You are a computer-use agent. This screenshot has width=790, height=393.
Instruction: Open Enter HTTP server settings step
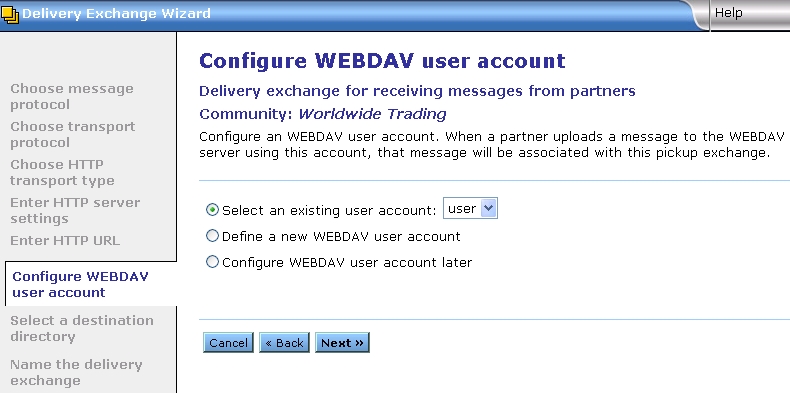click(75, 210)
